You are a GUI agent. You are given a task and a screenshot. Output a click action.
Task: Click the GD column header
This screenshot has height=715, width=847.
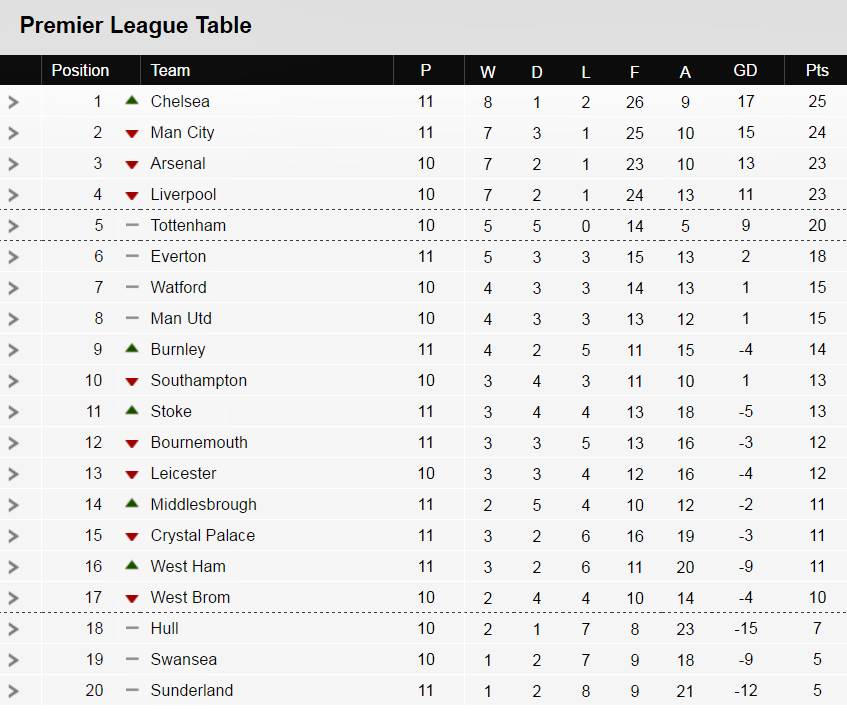pyautogui.click(x=745, y=70)
